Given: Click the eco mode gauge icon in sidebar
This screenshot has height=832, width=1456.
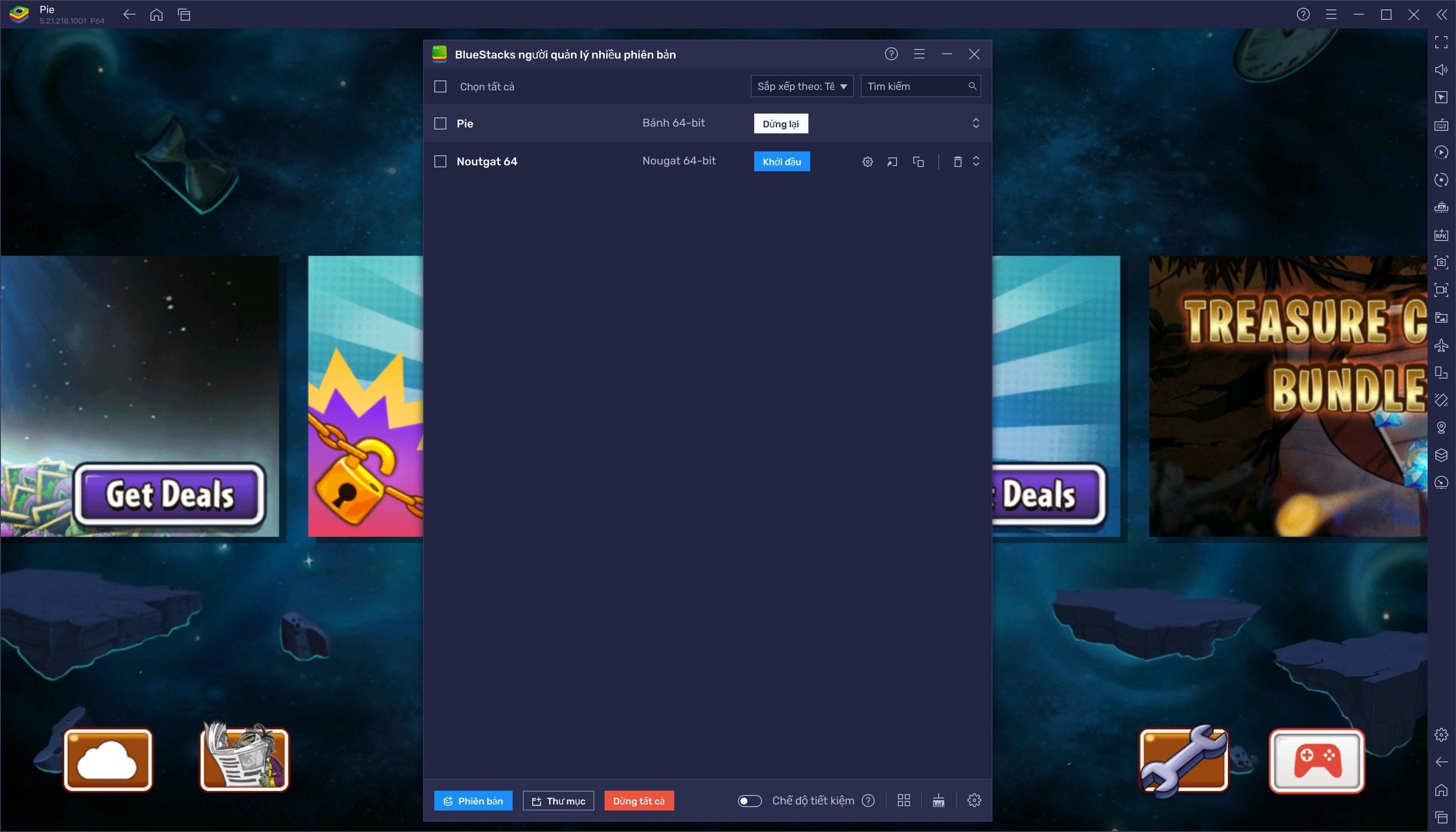Looking at the screenshot, I should click(1441, 482).
